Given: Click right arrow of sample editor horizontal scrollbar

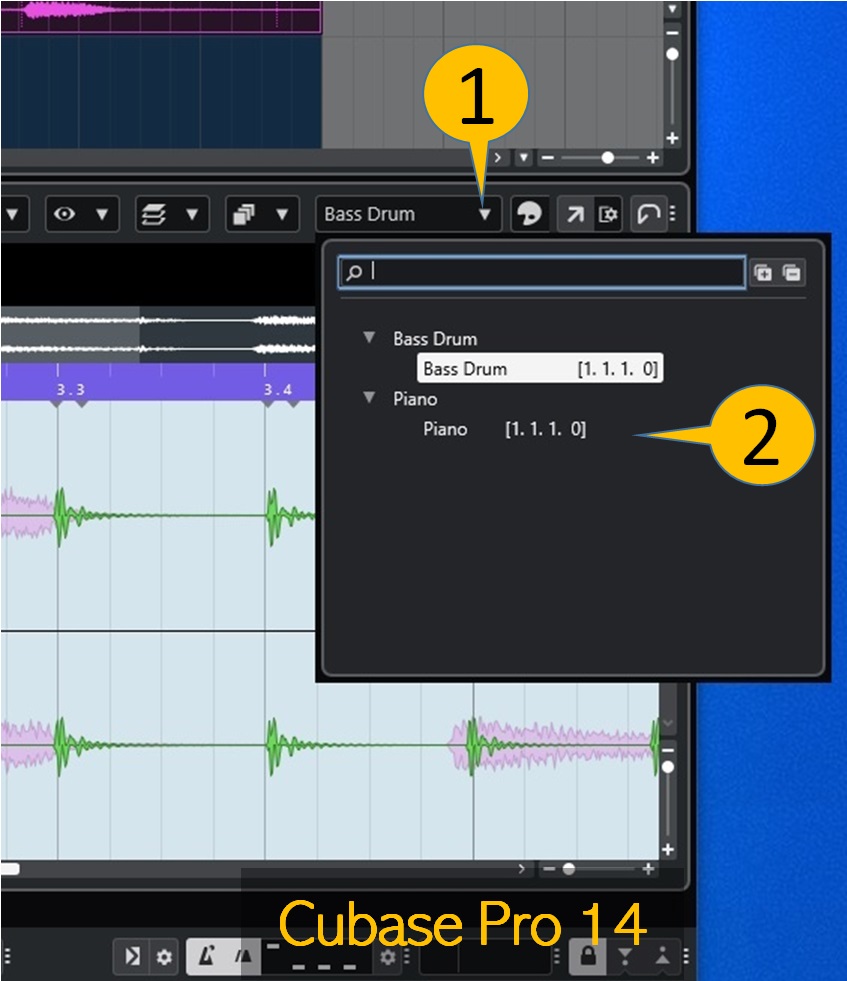Looking at the screenshot, I should tap(521, 868).
